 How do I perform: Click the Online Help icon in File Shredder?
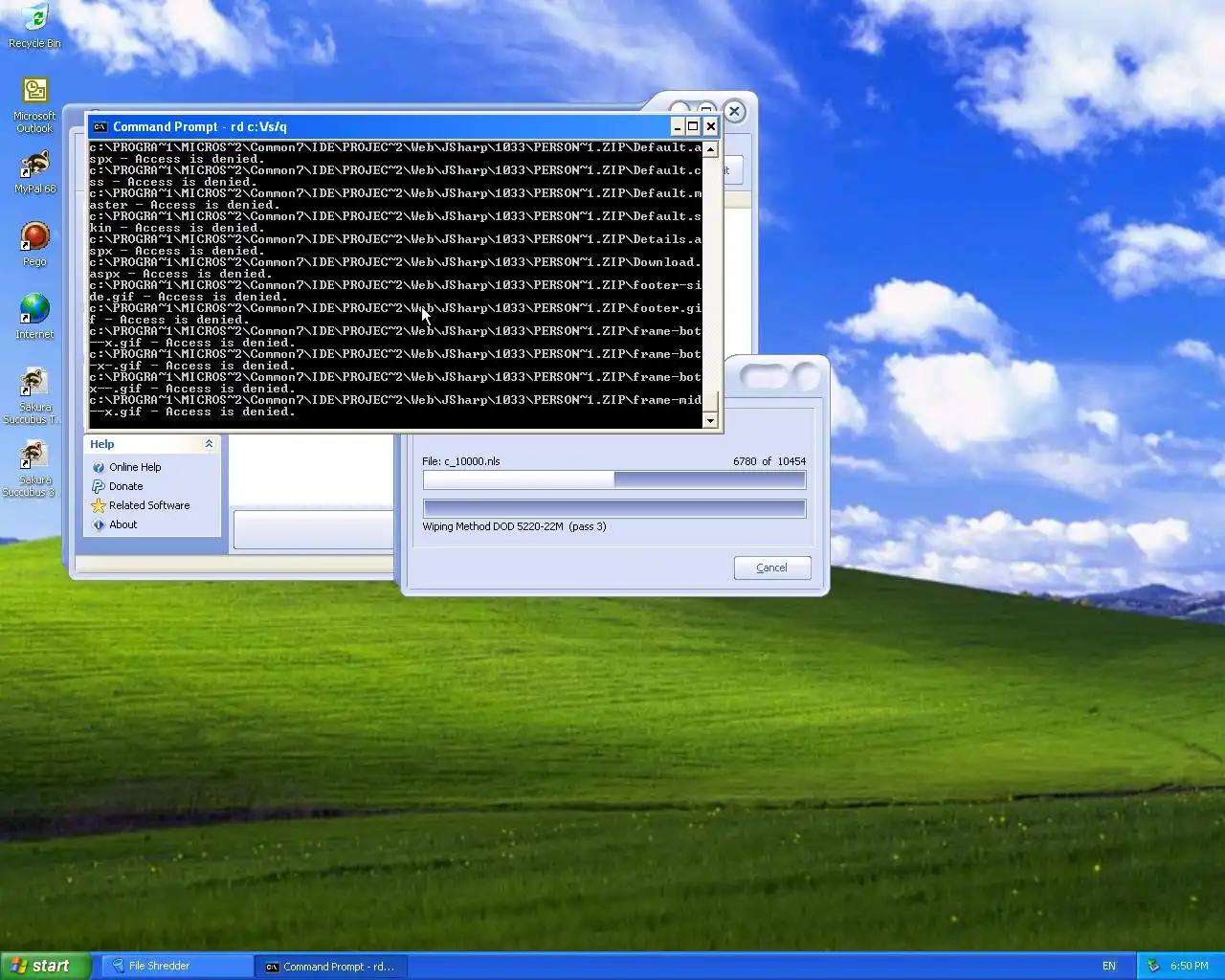[98, 467]
